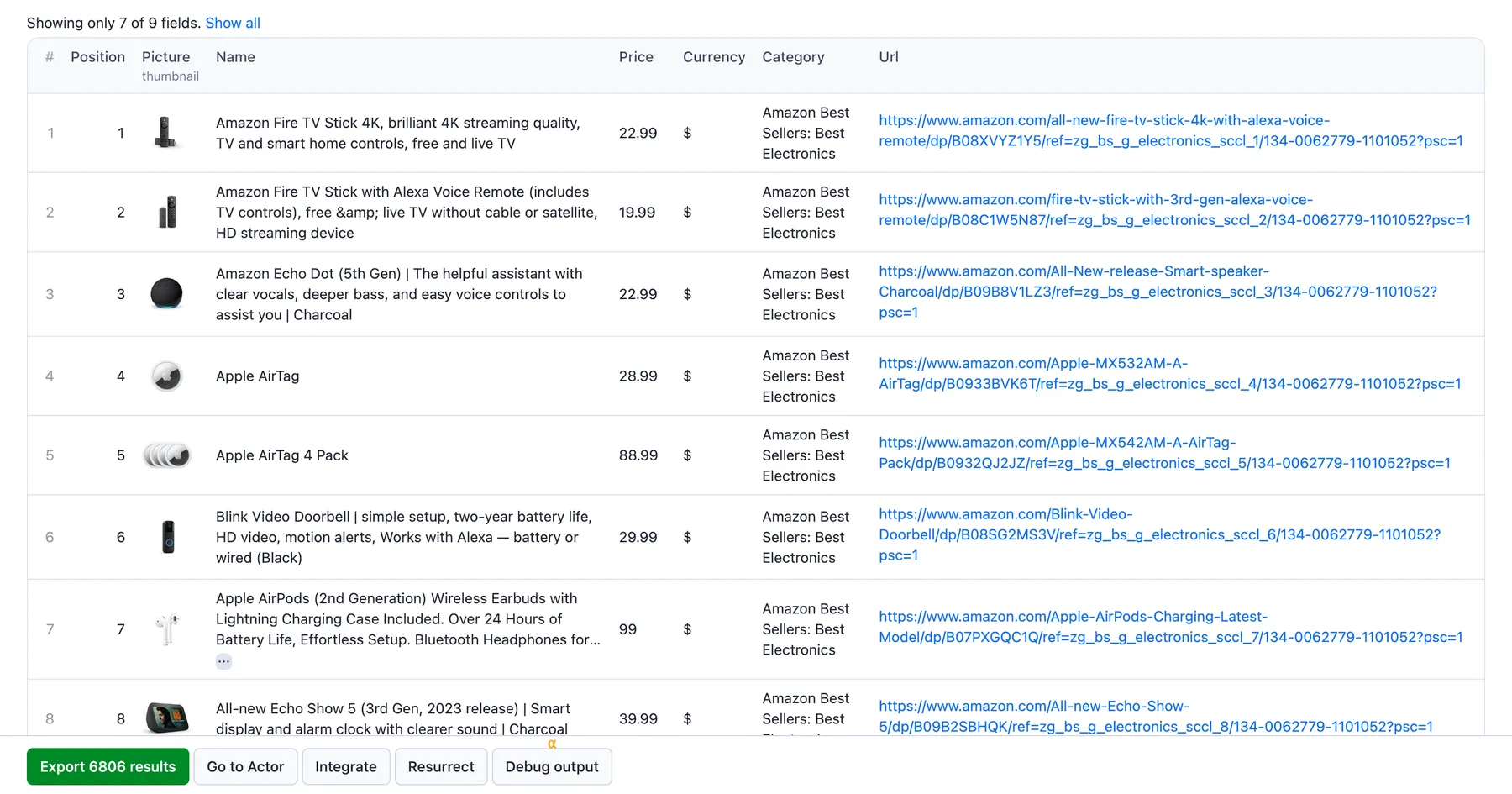Viewport: 1512px width, 794px height.
Task: Click the Position column header
Action: 97,57
